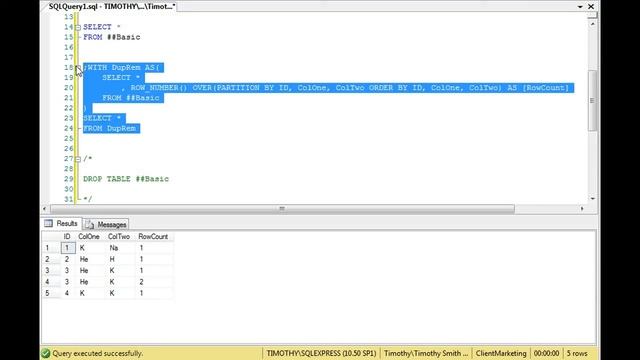Image resolution: width=640 pixels, height=360 pixels.
Task: Click RowCount value 2 in row 4
Action: coord(155,282)
